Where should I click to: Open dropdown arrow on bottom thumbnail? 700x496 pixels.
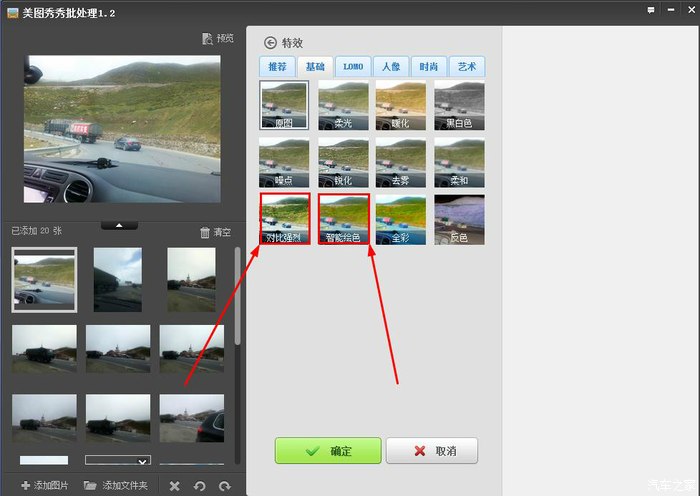tap(142, 461)
